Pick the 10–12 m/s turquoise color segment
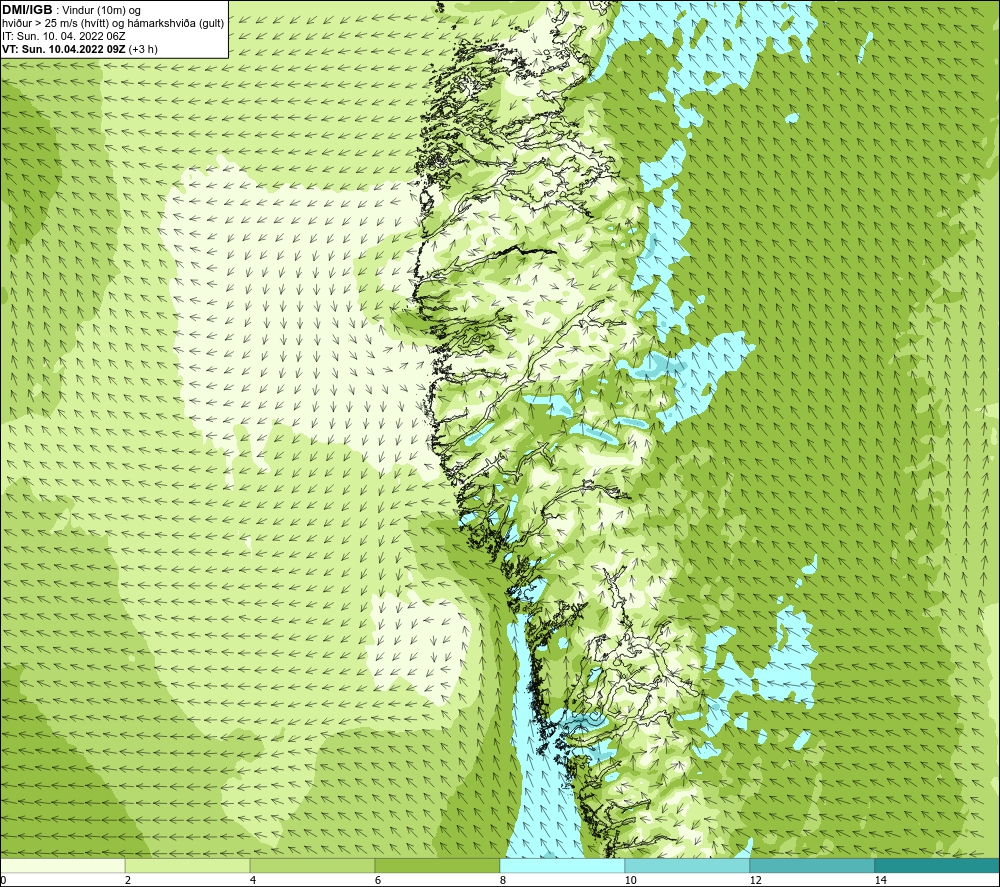The height and width of the screenshot is (887, 1000). 688,866
